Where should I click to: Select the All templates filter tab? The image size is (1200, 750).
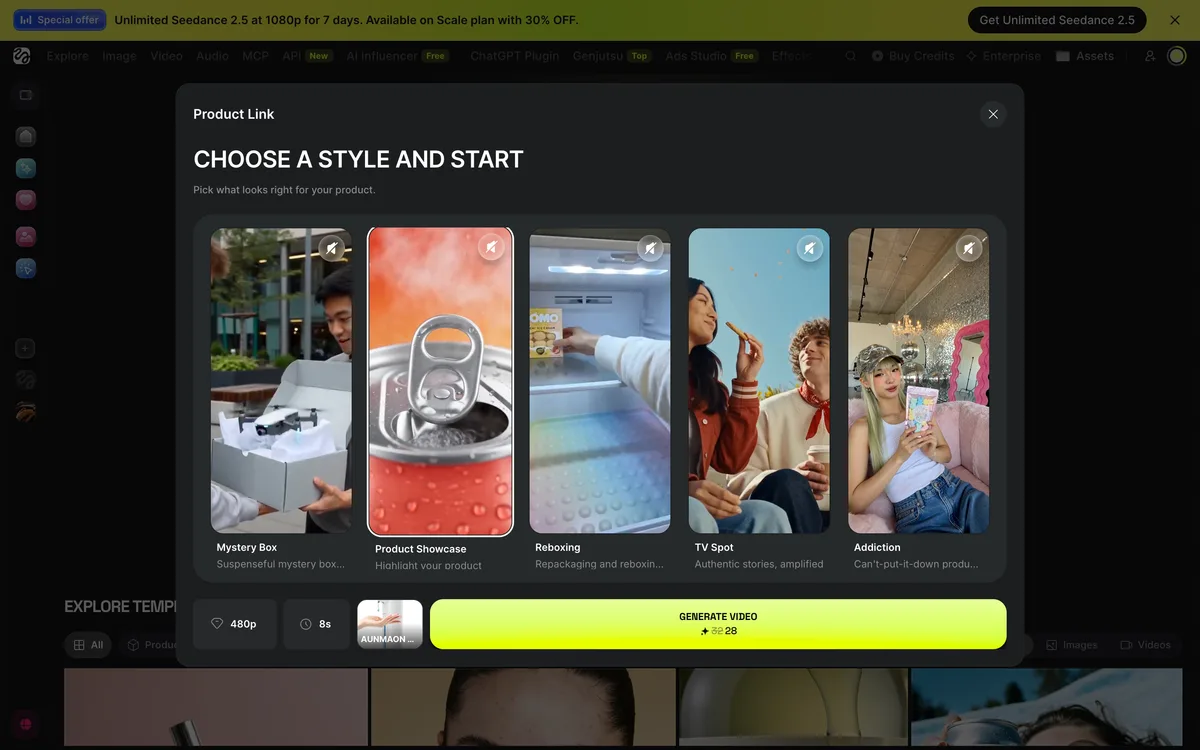[x=88, y=645]
